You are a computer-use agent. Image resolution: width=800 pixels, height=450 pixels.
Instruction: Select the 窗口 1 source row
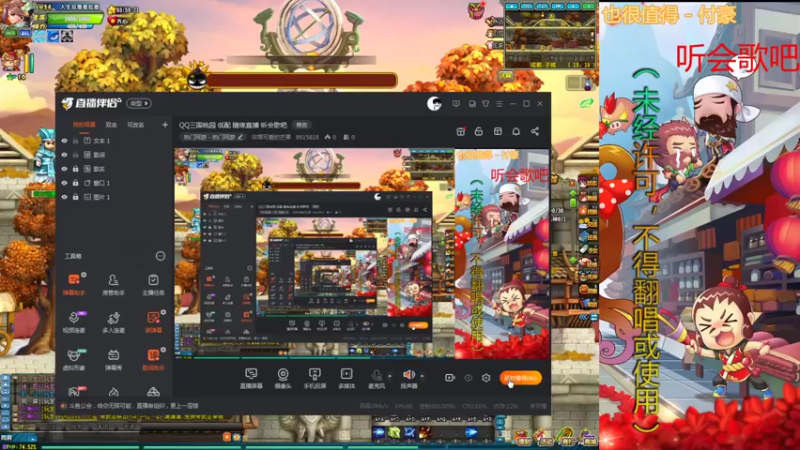click(114, 183)
